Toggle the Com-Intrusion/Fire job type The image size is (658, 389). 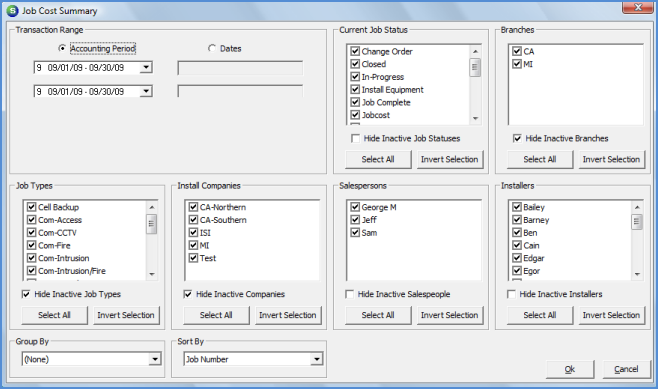point(31,271)
